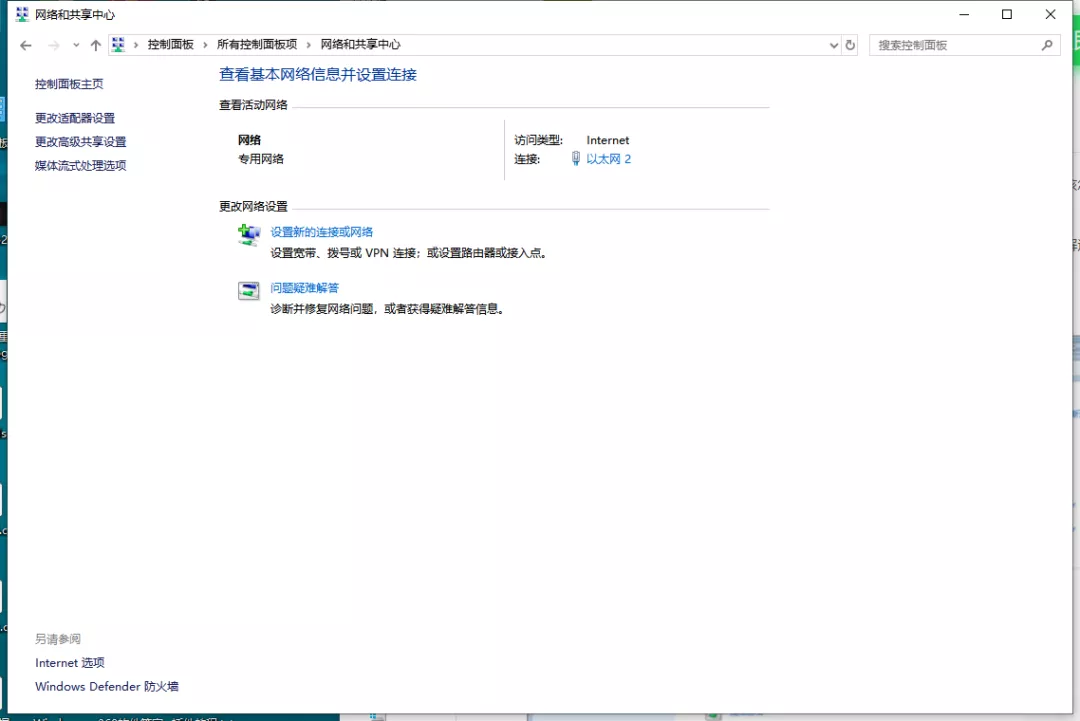Select 所有控制面板项 in the breadcrumb

point(260,45)
